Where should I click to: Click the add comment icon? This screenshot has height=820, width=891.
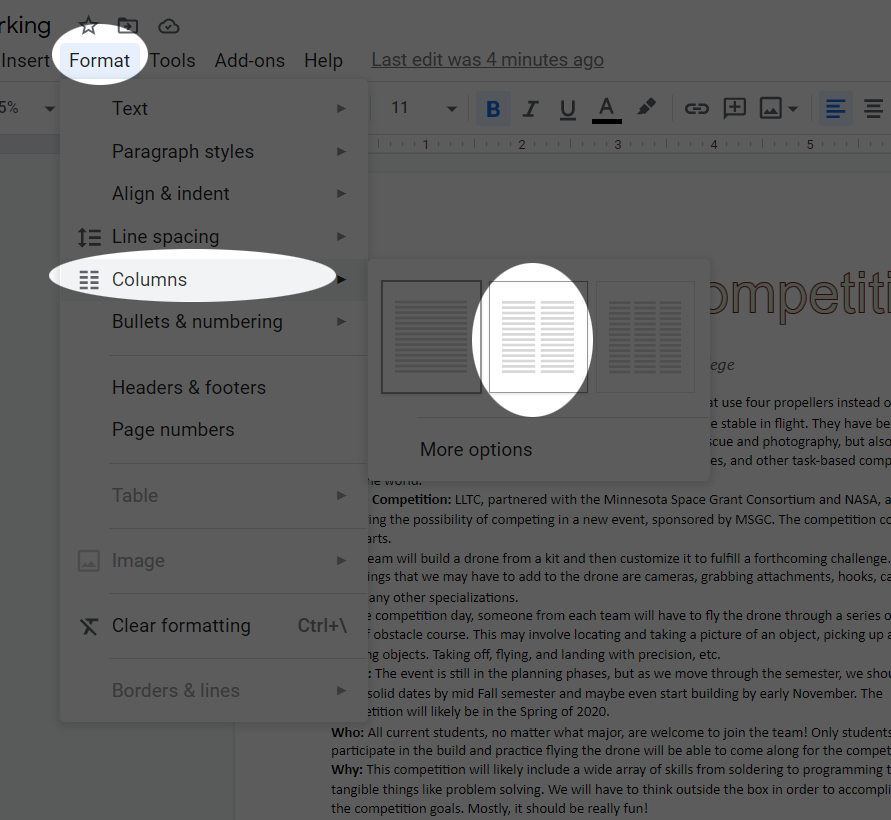pos(735,108)
